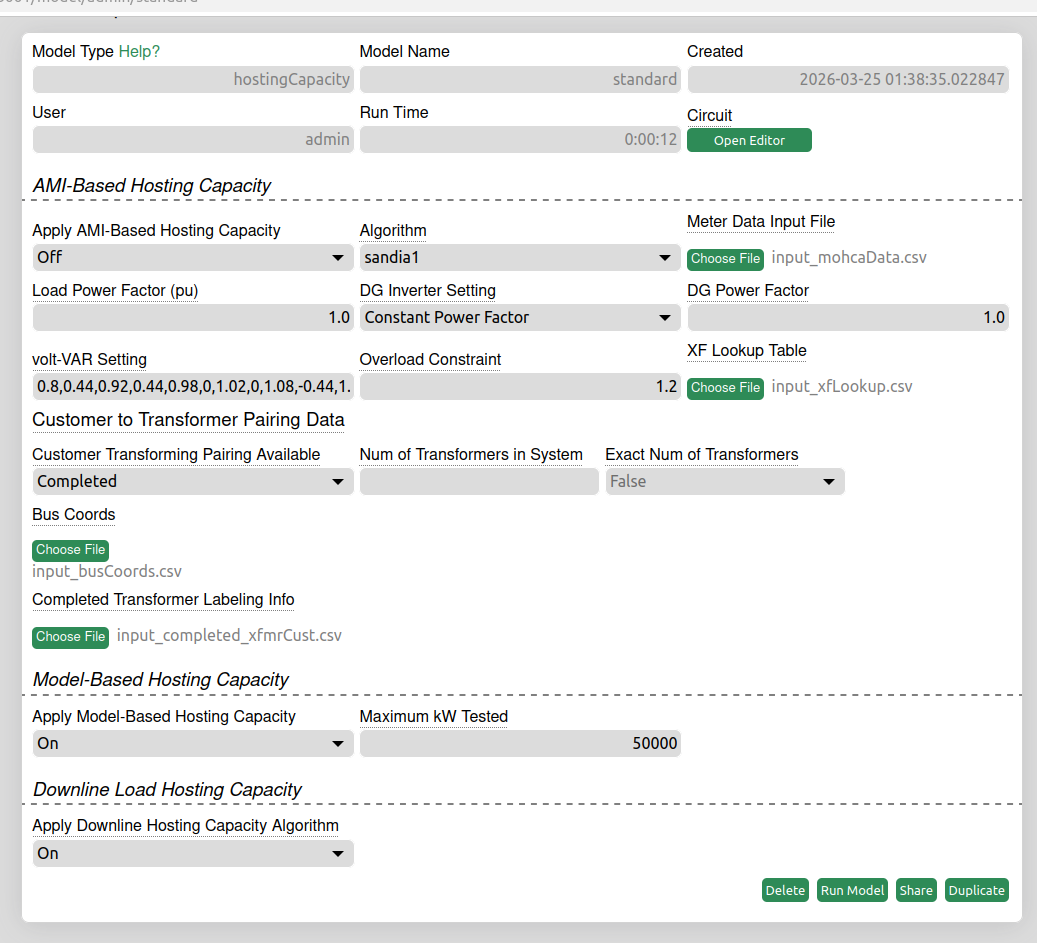This screenshot has height=943, width=1037.
Task: Click the input_busCoords.csv file name
Action: point(107,571)
